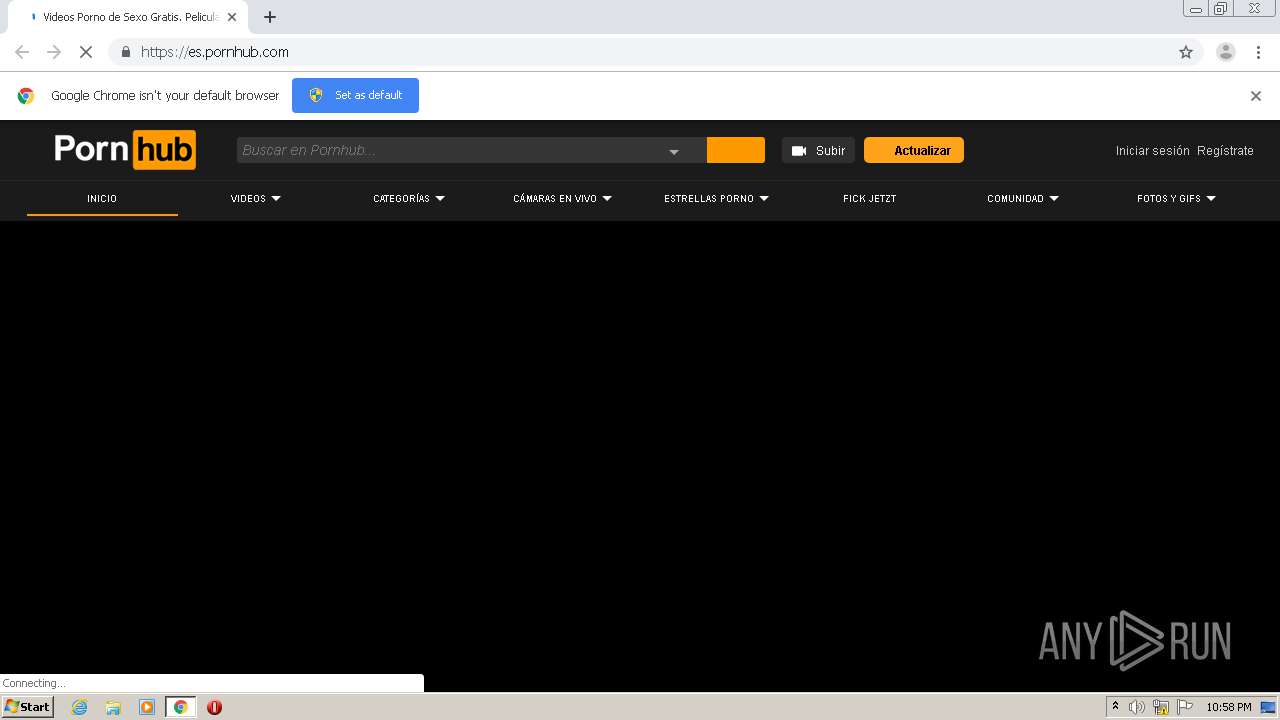
Task: Click network status tray icon
Action: coord(1161,707)
